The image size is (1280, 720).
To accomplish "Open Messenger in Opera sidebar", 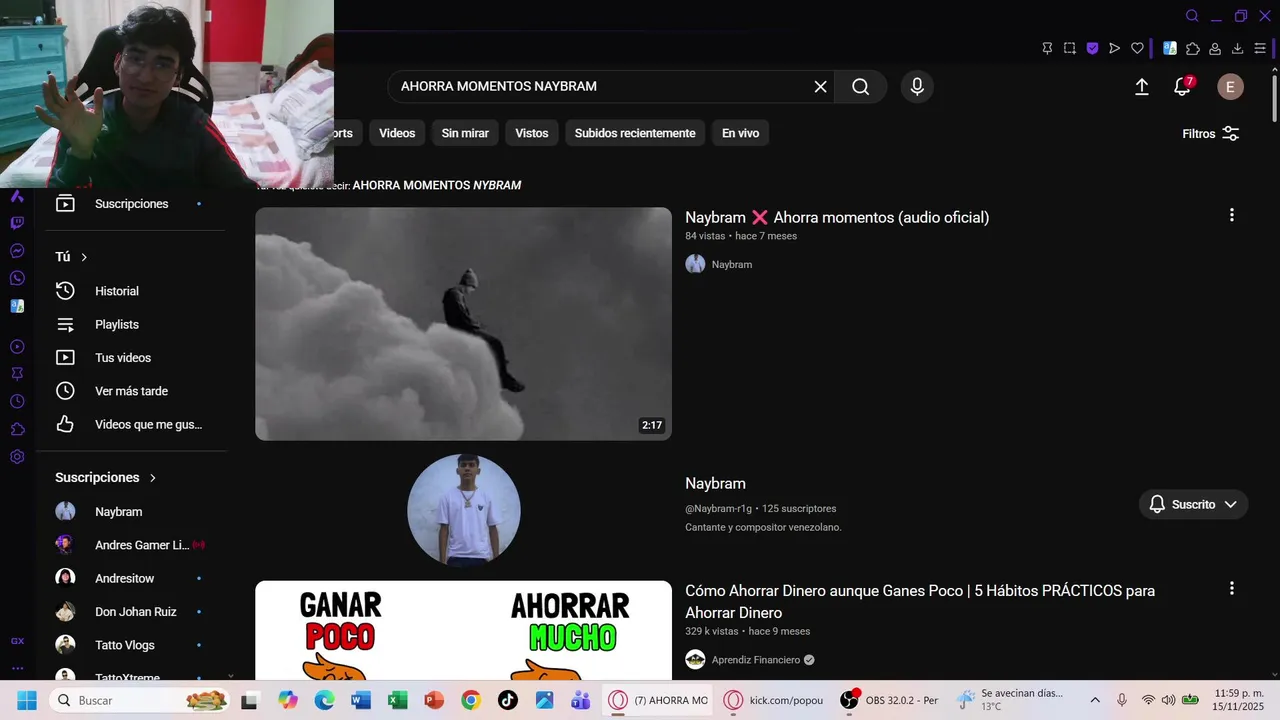I will click(17, 251).
